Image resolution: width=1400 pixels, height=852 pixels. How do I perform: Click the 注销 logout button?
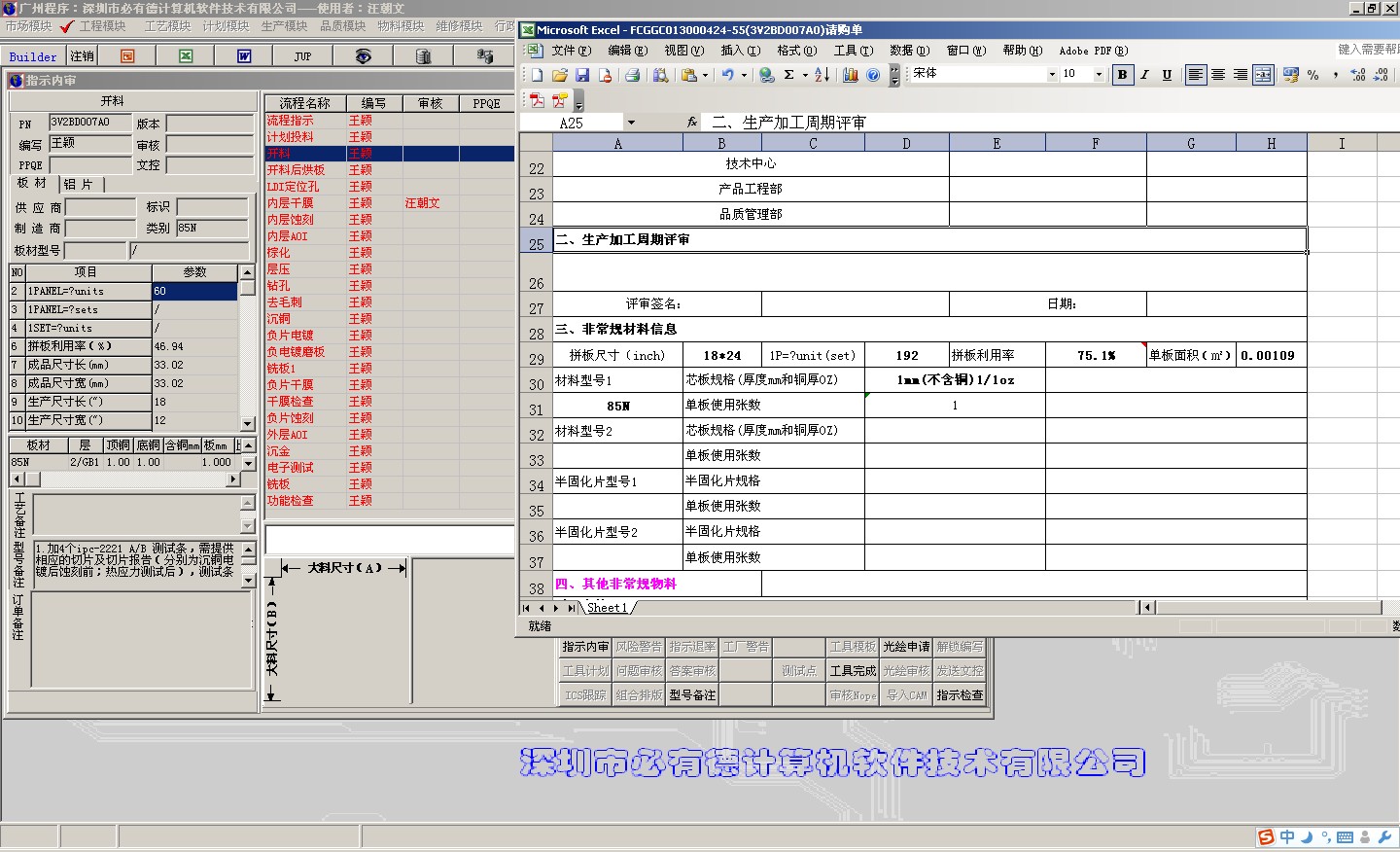[x=83, y=56]
